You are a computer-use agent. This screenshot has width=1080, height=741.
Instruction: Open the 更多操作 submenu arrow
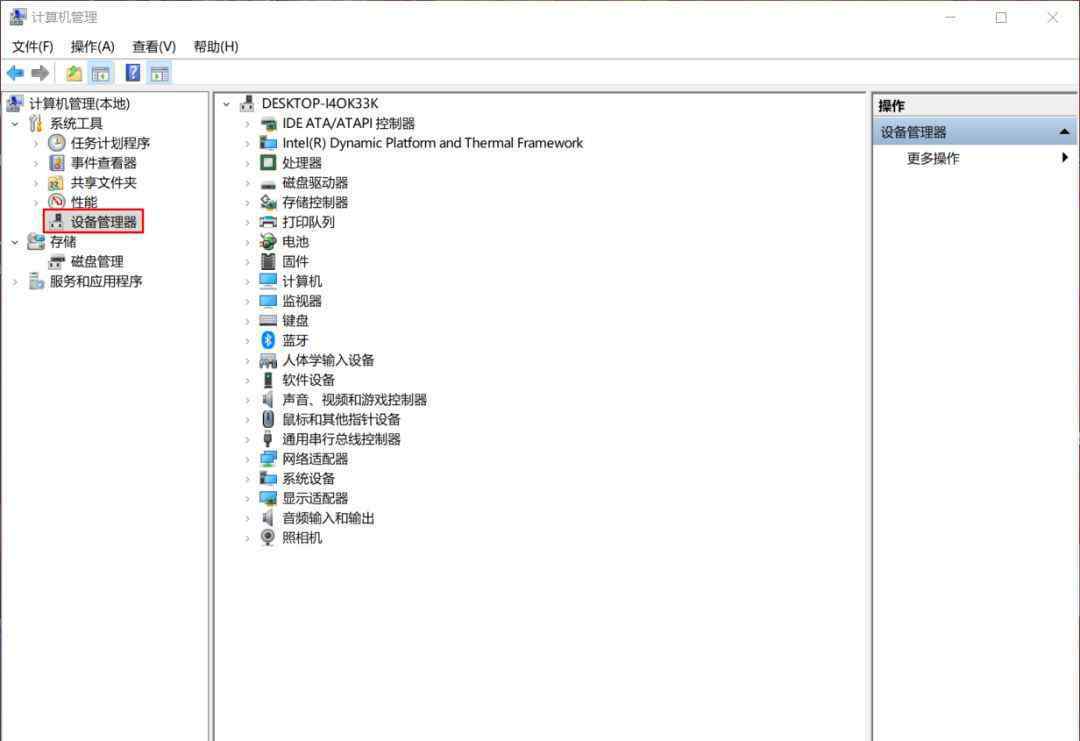coord(1065,158)
